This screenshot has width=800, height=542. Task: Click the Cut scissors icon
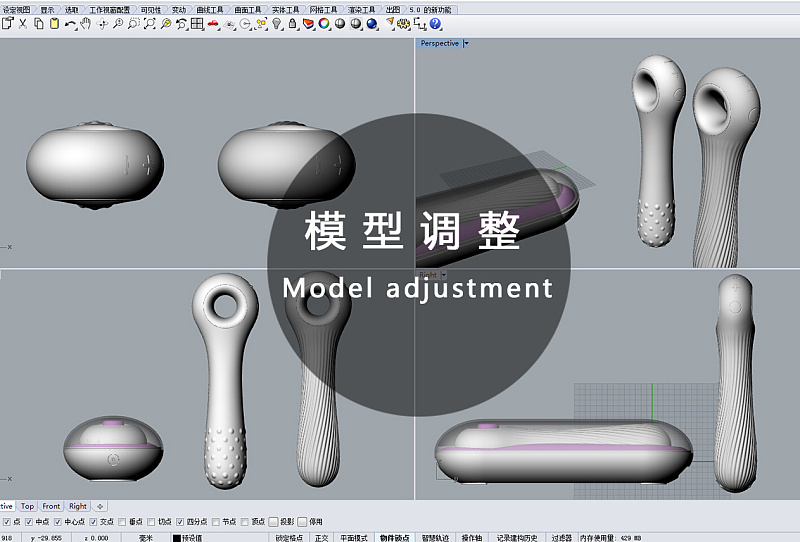click(23, 23)
